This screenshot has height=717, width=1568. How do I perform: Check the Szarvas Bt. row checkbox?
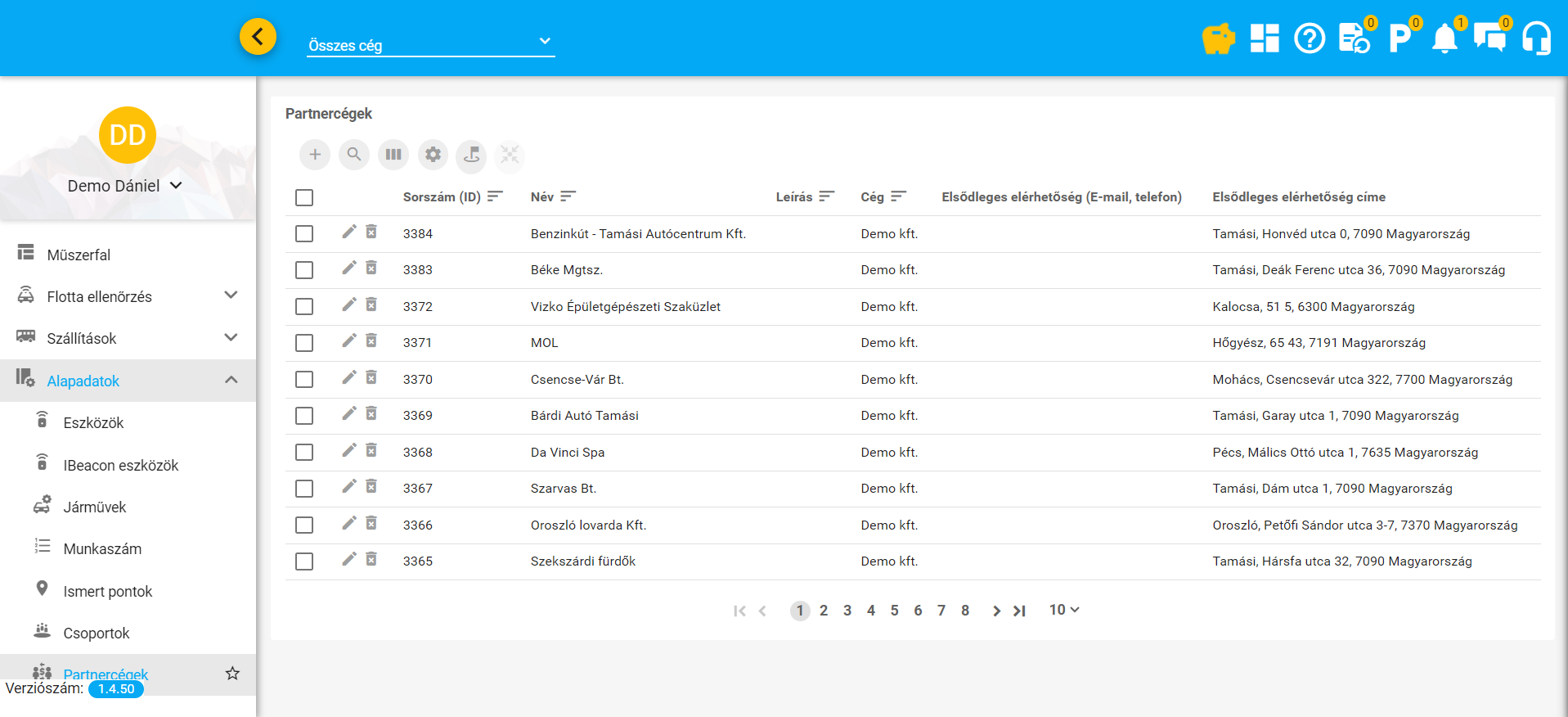pyautogui.click(x=304, y=489)
